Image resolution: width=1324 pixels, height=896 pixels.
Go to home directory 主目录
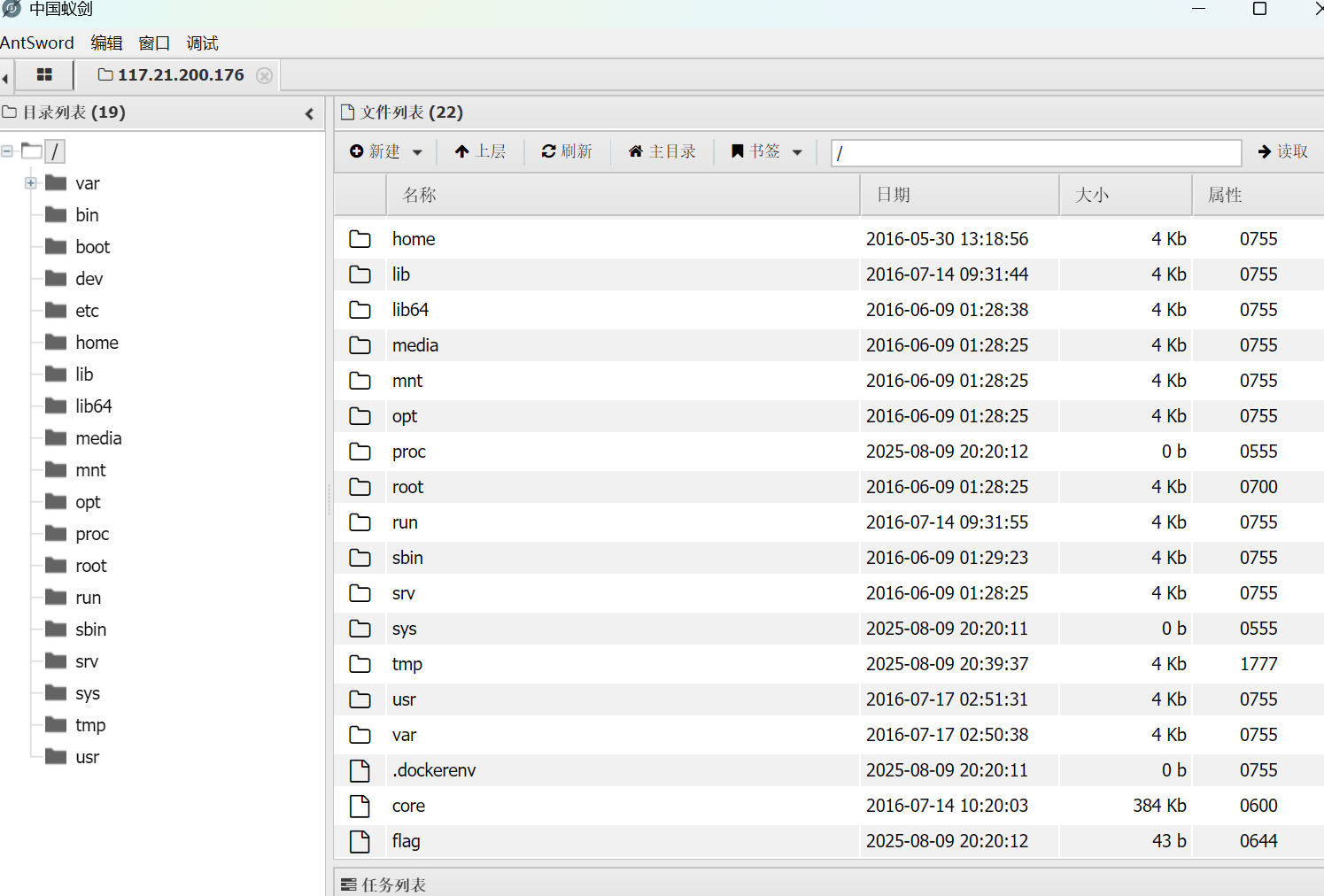[662, 151]
